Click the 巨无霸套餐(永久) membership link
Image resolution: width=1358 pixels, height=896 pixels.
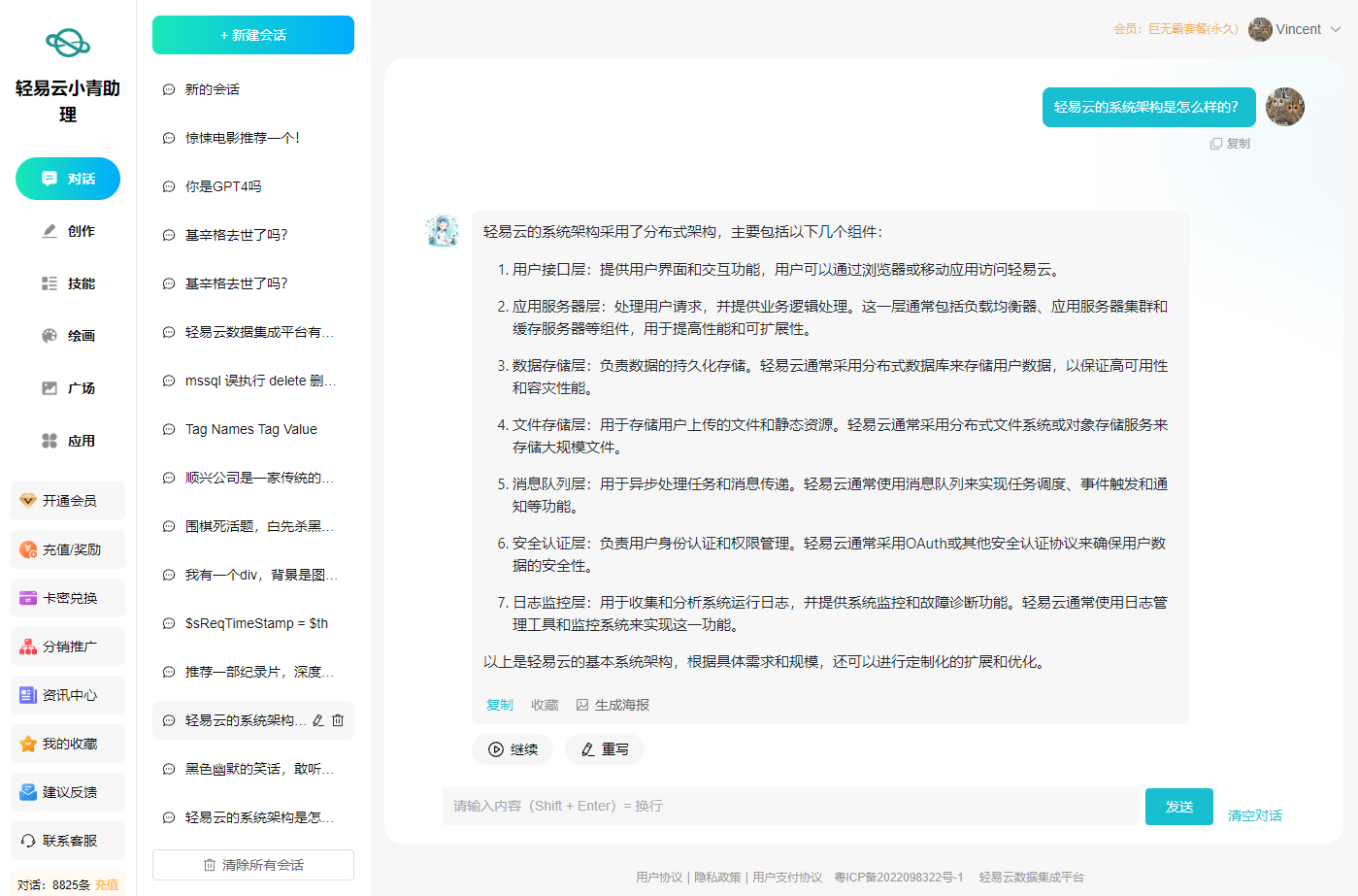(x=1193, y=29)
